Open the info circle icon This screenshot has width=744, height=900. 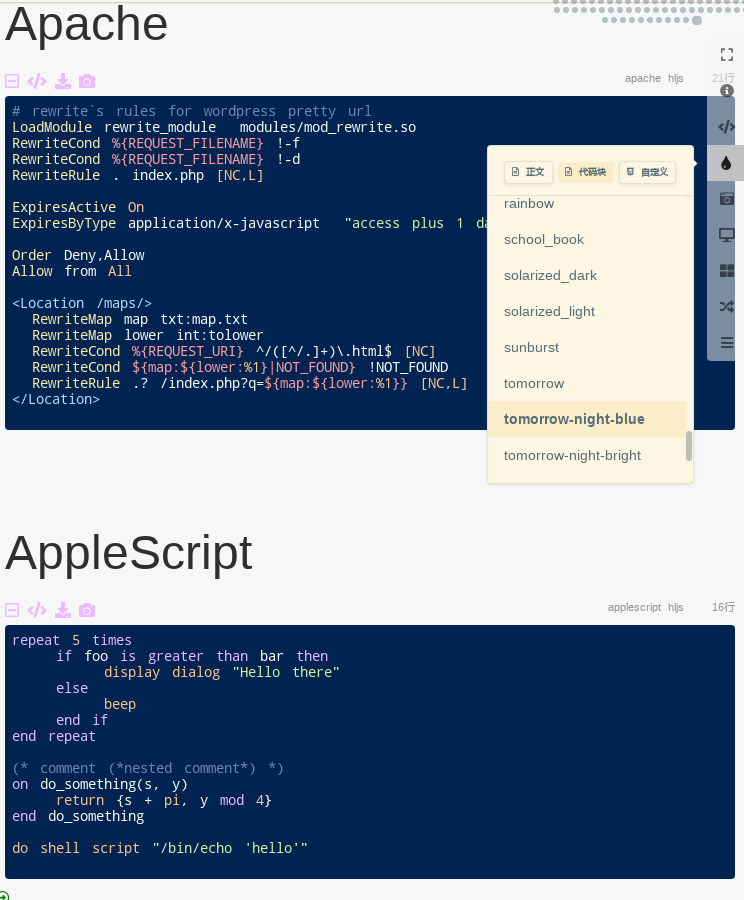[727, 91]
